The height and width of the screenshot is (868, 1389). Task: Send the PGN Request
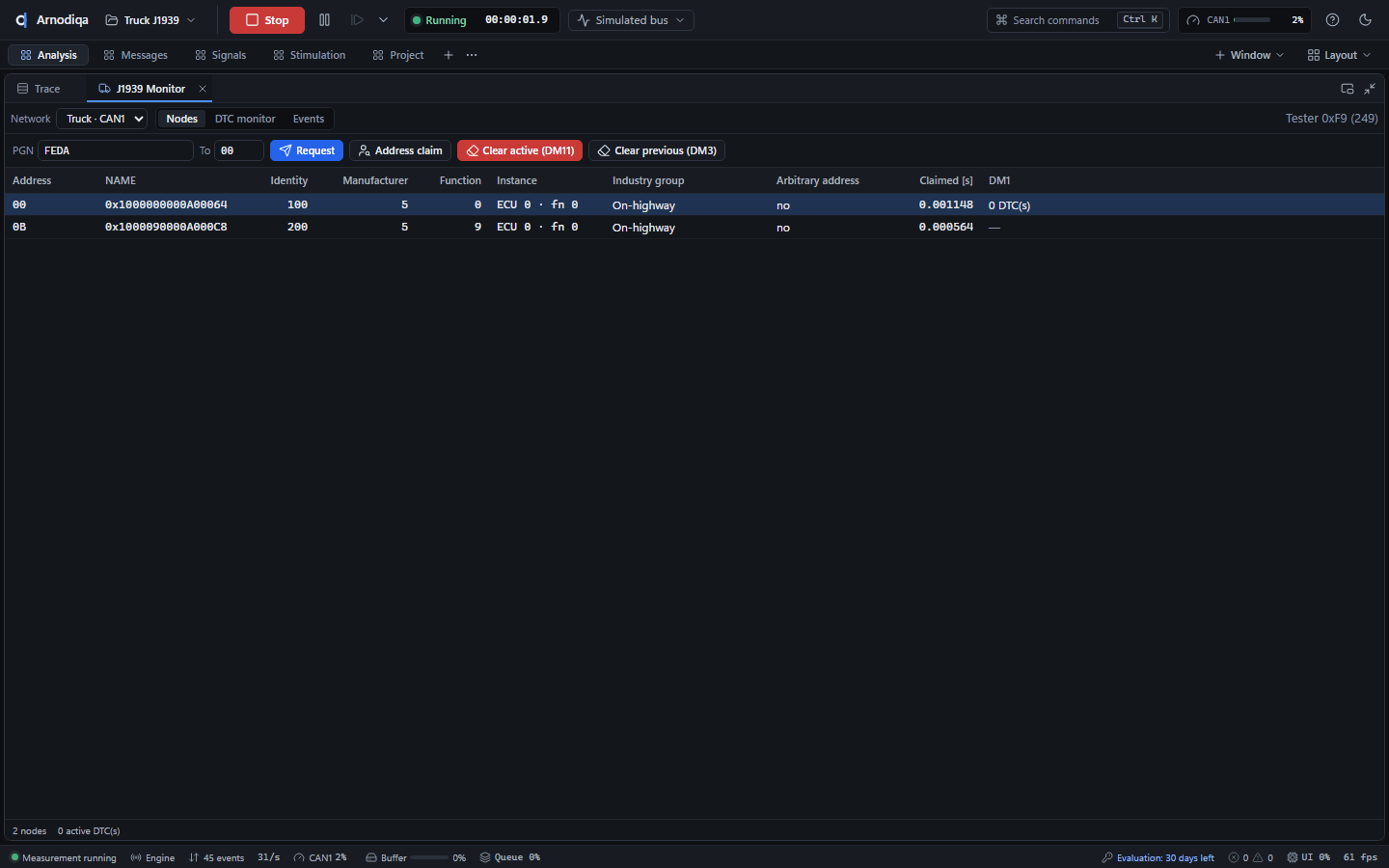pyautogui.click(x=307, y=150)
